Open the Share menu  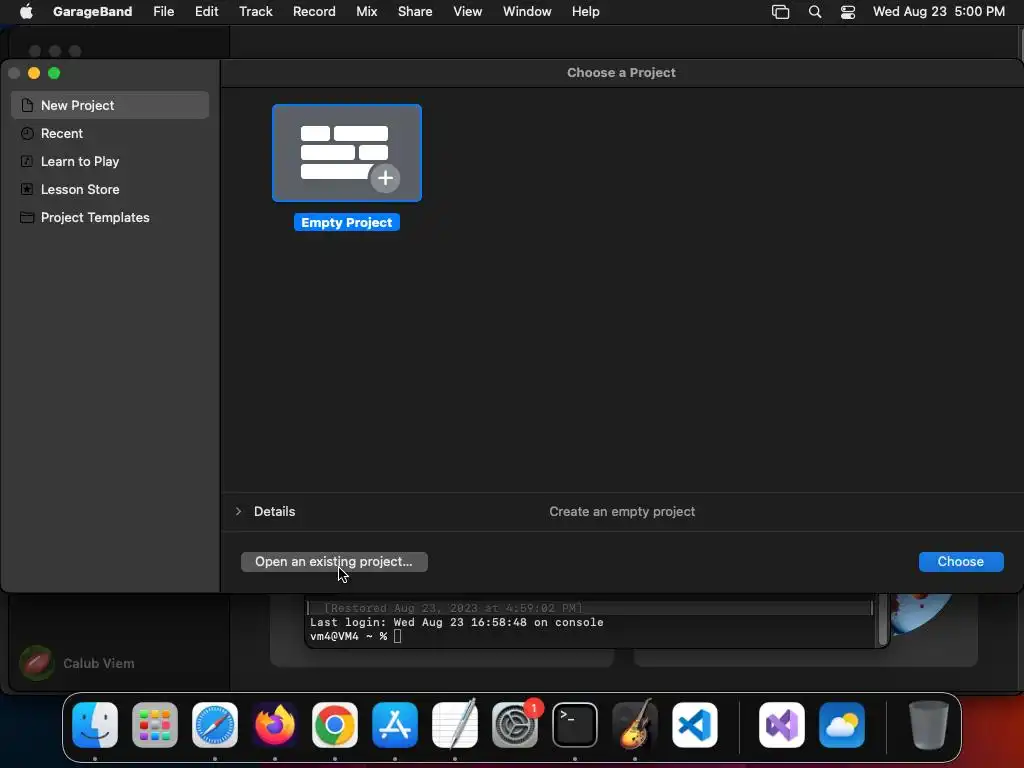[x=415, y=12]
